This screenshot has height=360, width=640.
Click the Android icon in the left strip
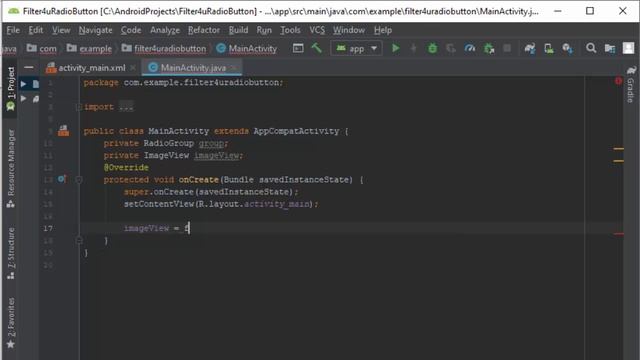coord(10,107)
